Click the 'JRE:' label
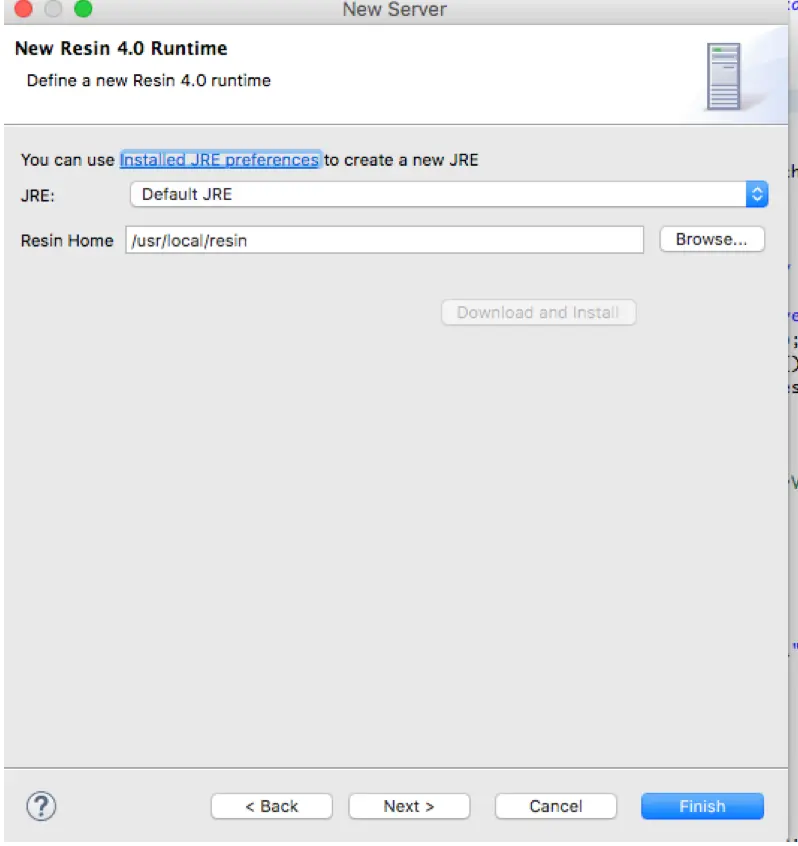The width and height of the screenshot is (798, 846). tap(38, 195)
